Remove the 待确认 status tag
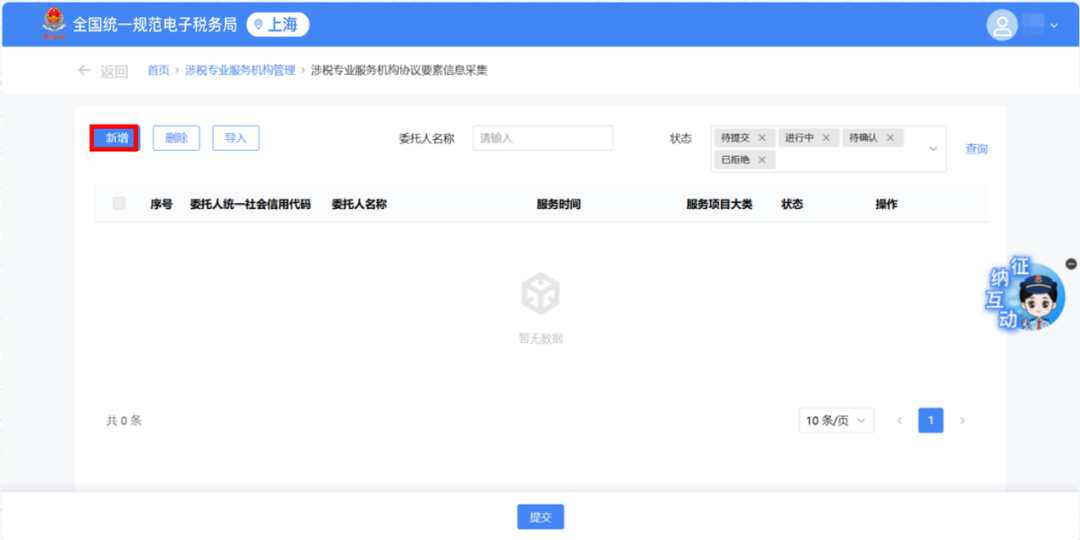 click(890, 138)
